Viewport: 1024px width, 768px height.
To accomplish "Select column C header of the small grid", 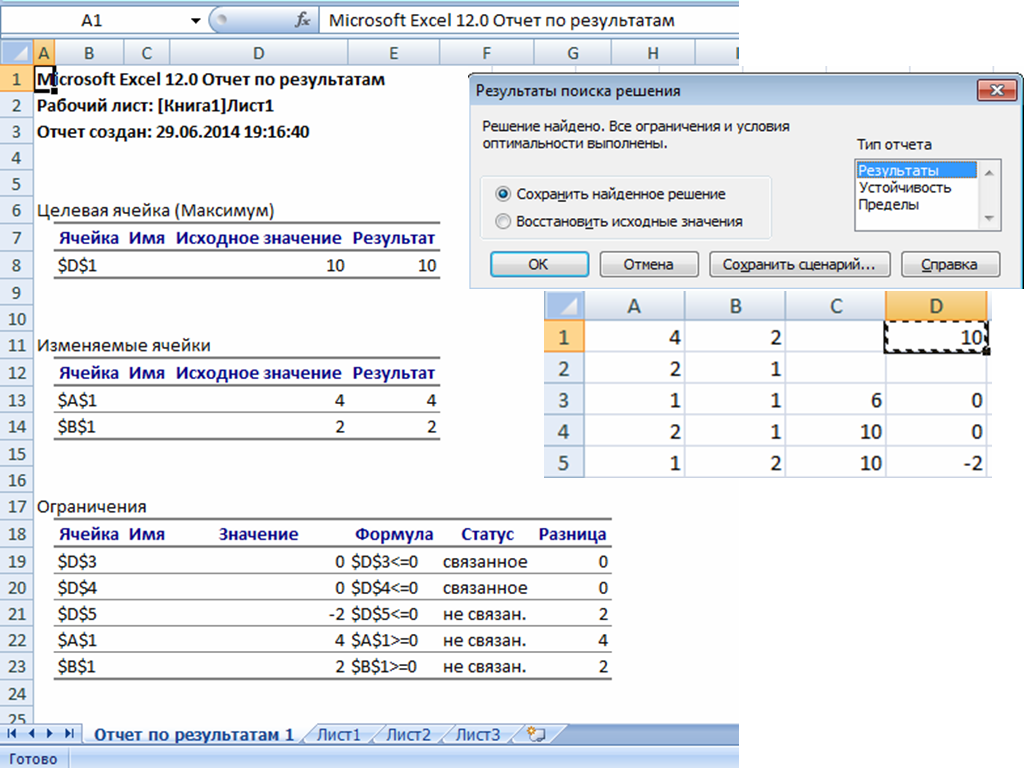I will pyautogui.click(x=836, y=306).
